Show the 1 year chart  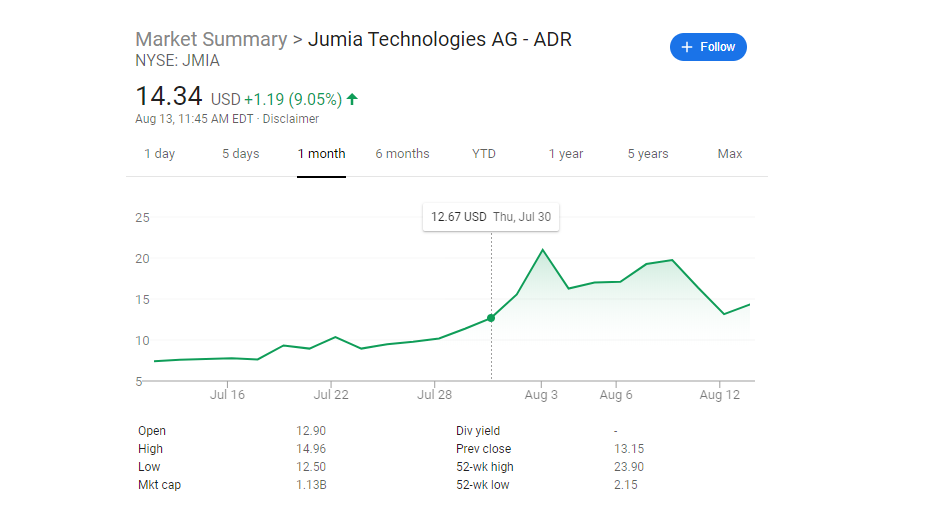point(566,154)
